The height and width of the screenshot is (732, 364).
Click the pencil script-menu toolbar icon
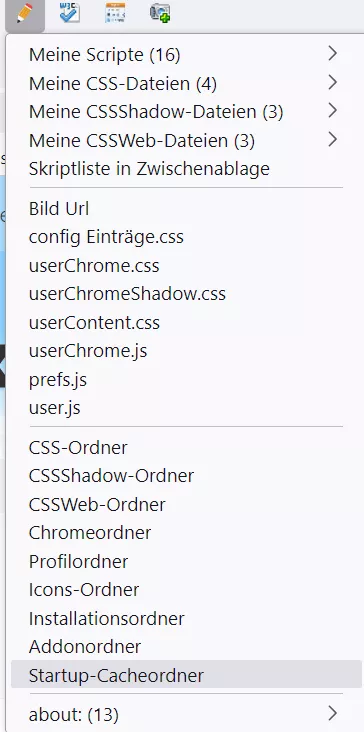pos(25,13)
